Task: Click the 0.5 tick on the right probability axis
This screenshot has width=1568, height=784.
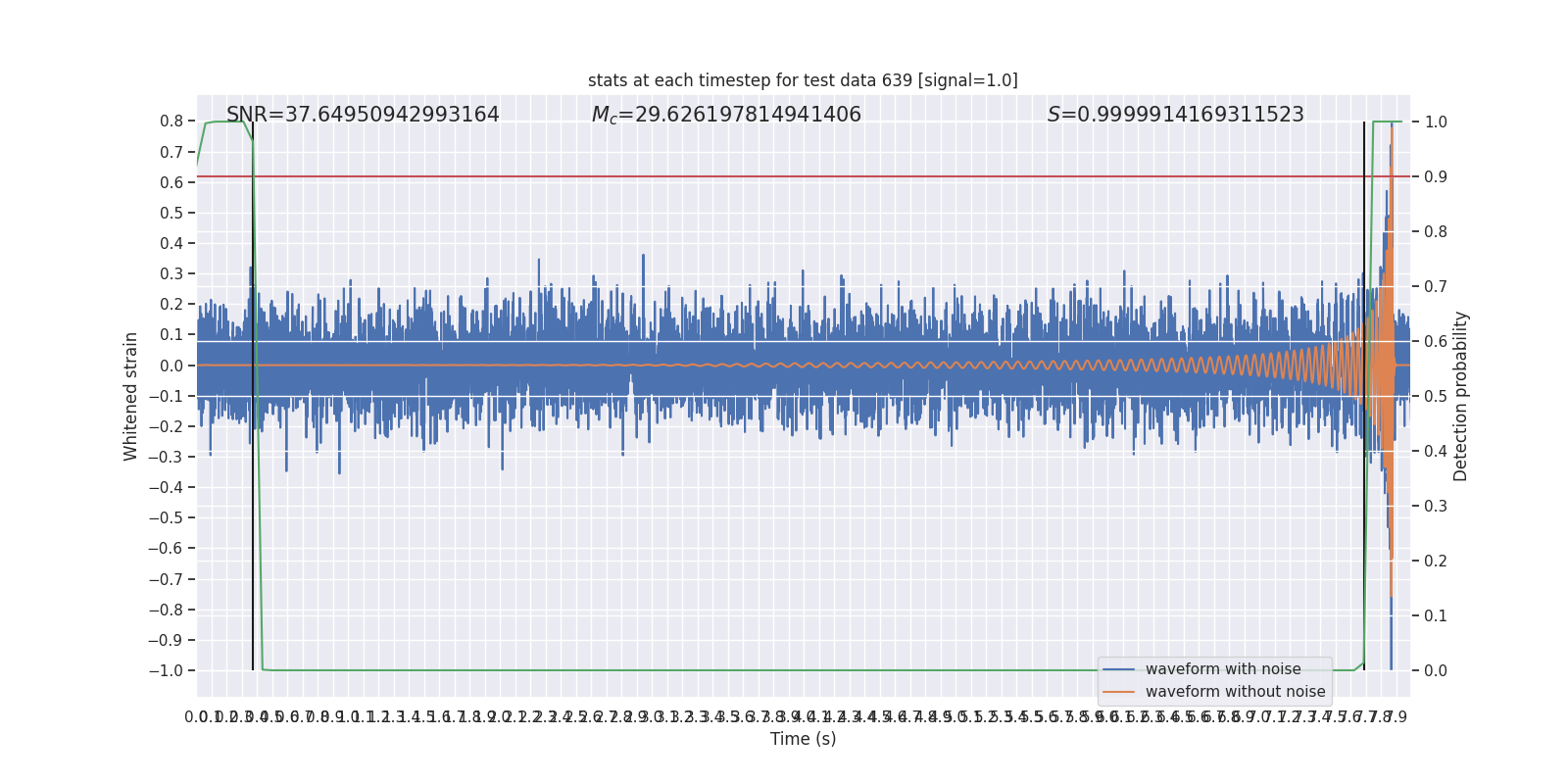Action: pyautogui.click(x=1436, y=396)
